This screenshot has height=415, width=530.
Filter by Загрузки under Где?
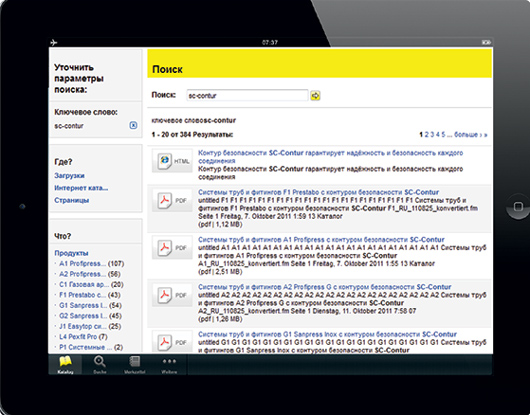tap(69, 176)
